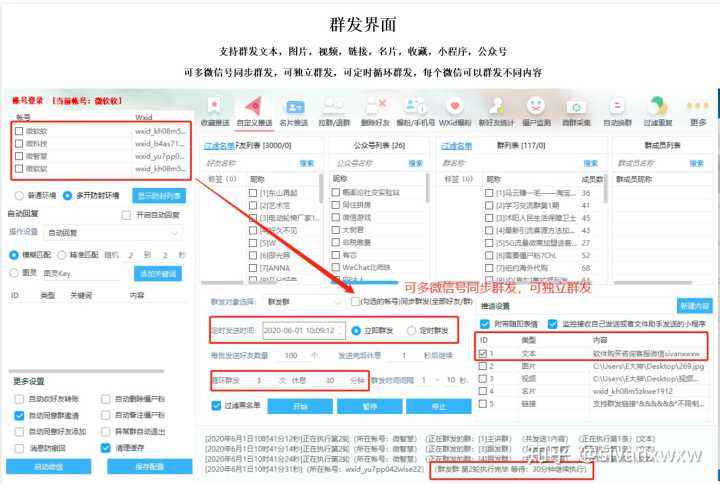
Task: Choose the 图灵 radio option
Action: 14,273
